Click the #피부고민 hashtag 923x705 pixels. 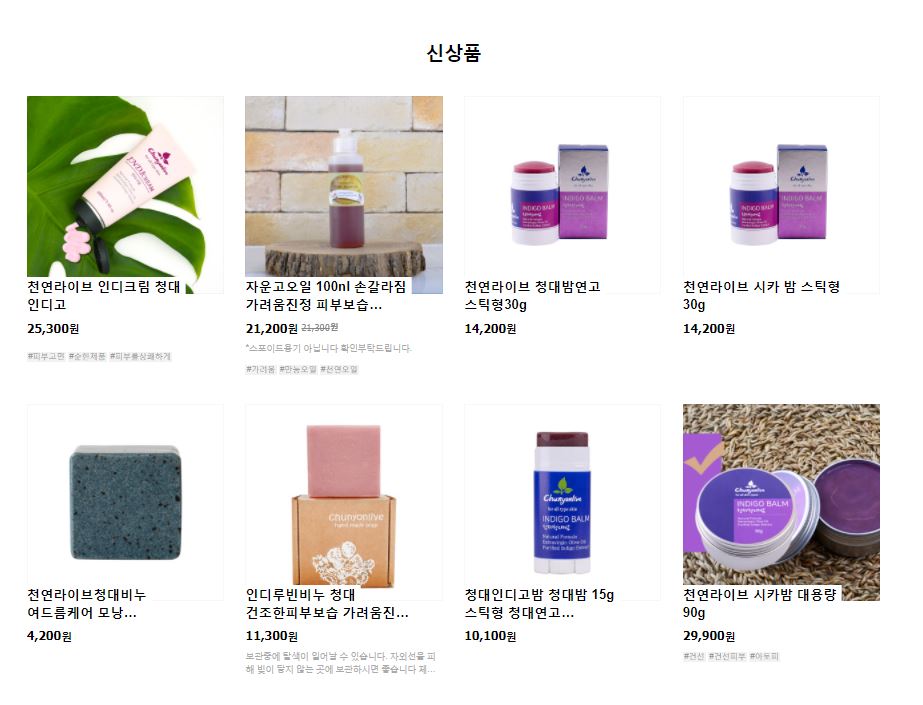46,357
